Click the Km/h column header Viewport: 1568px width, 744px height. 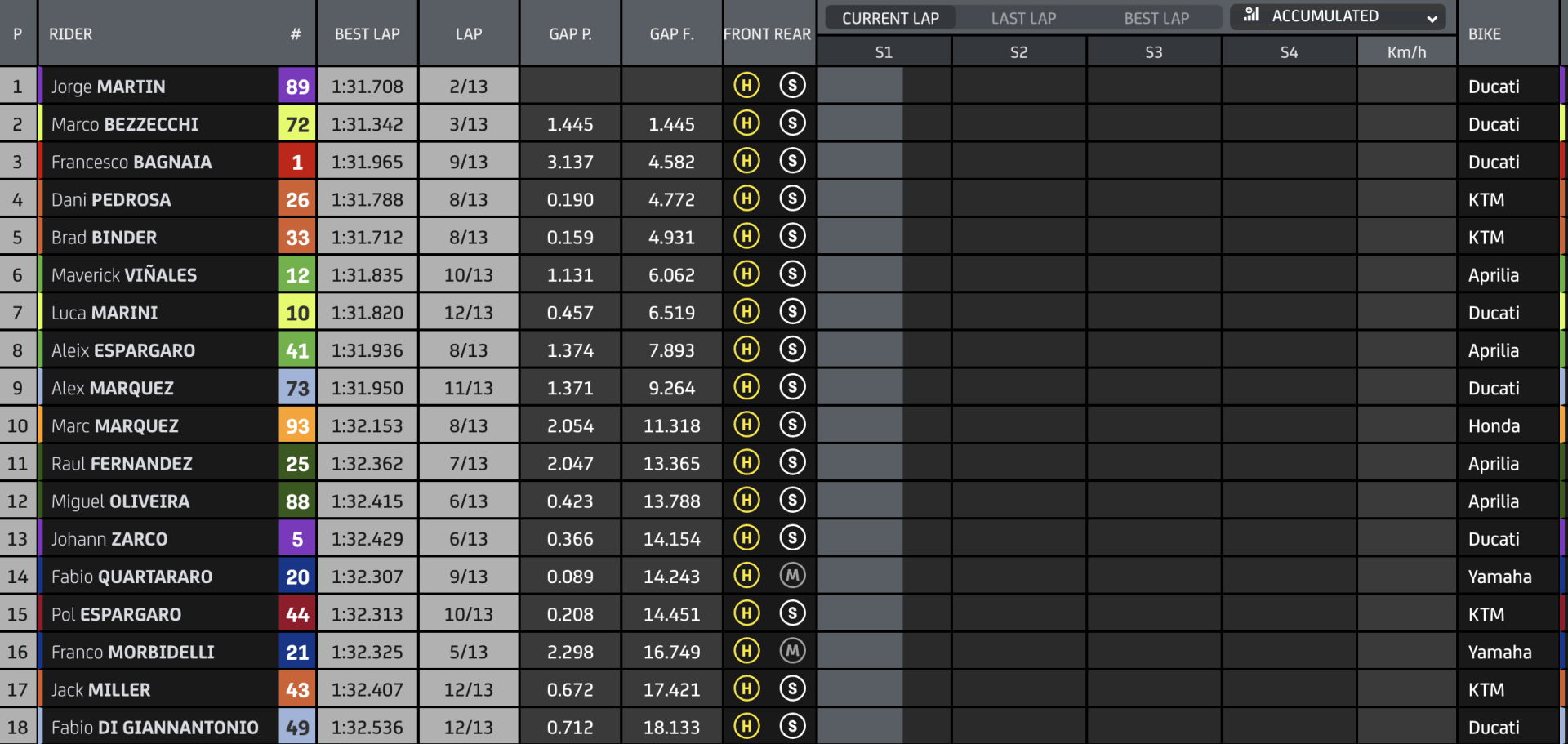(x=1406, y=52)
